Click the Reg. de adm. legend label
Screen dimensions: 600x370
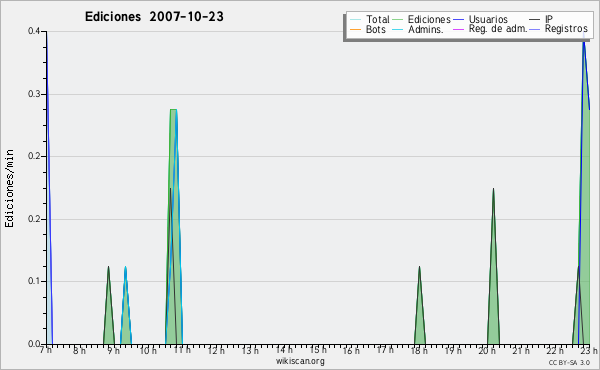498,29
